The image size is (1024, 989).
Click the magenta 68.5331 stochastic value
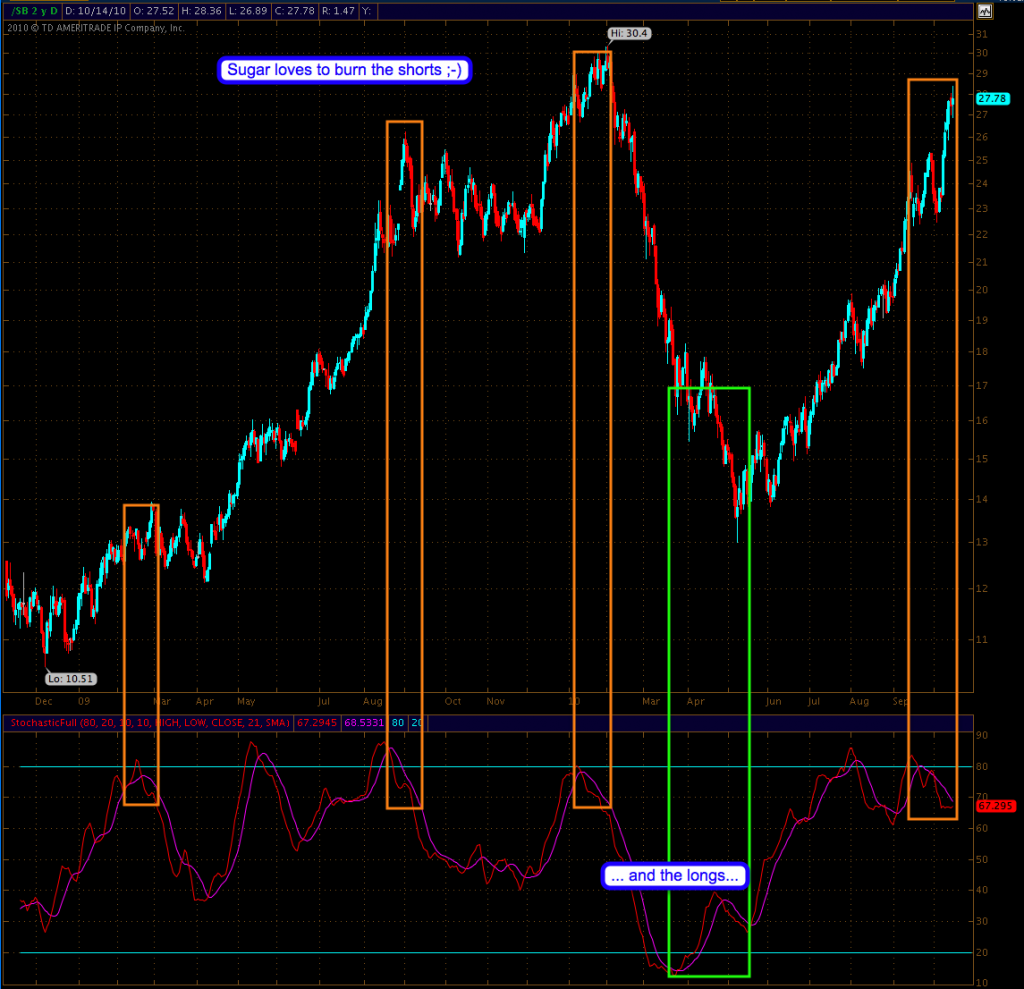click(362, 721)
